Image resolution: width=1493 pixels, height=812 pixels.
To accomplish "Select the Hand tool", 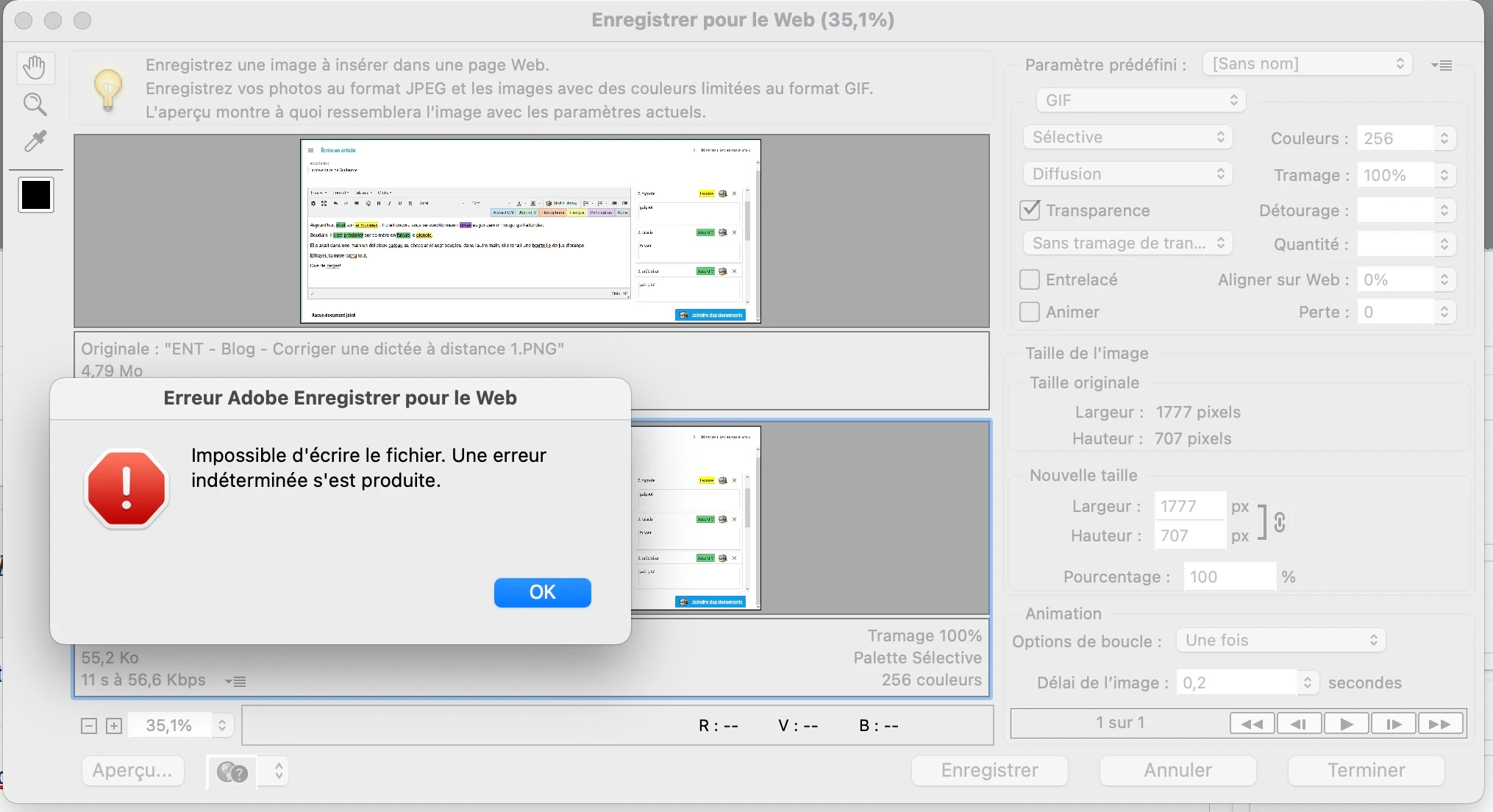I will [x=35, y=68].
